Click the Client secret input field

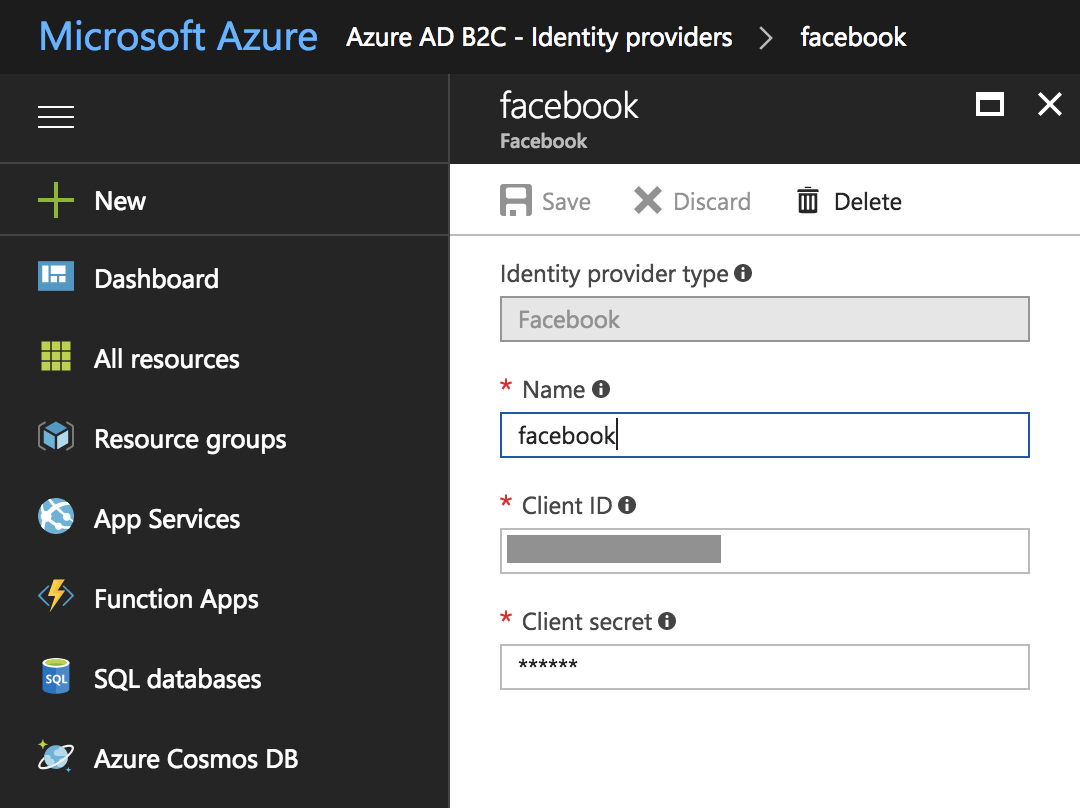click(765, 667)
